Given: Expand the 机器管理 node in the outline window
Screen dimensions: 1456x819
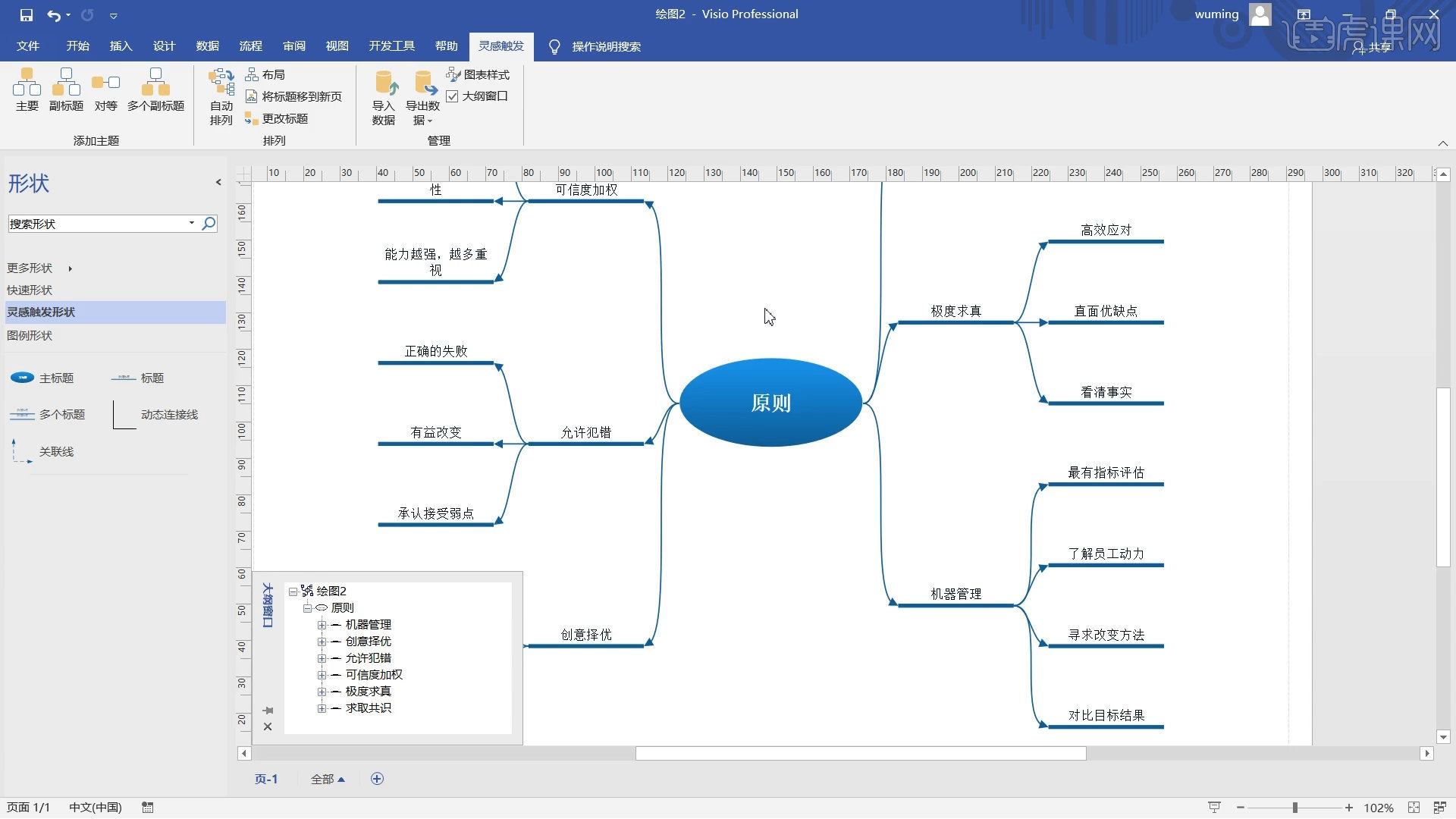Looking at the screenshot, I should click(322, 624).
